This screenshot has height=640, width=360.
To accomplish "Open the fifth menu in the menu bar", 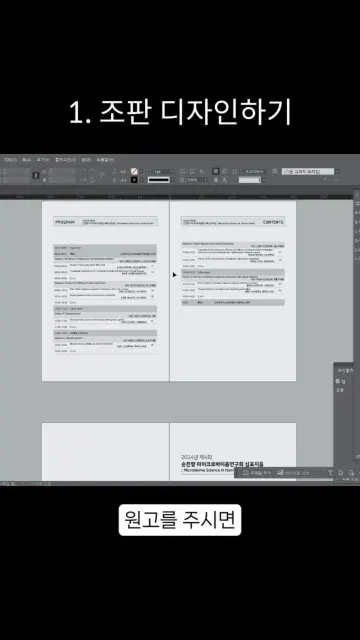I will pyautogui.click(x=86, y=160).
